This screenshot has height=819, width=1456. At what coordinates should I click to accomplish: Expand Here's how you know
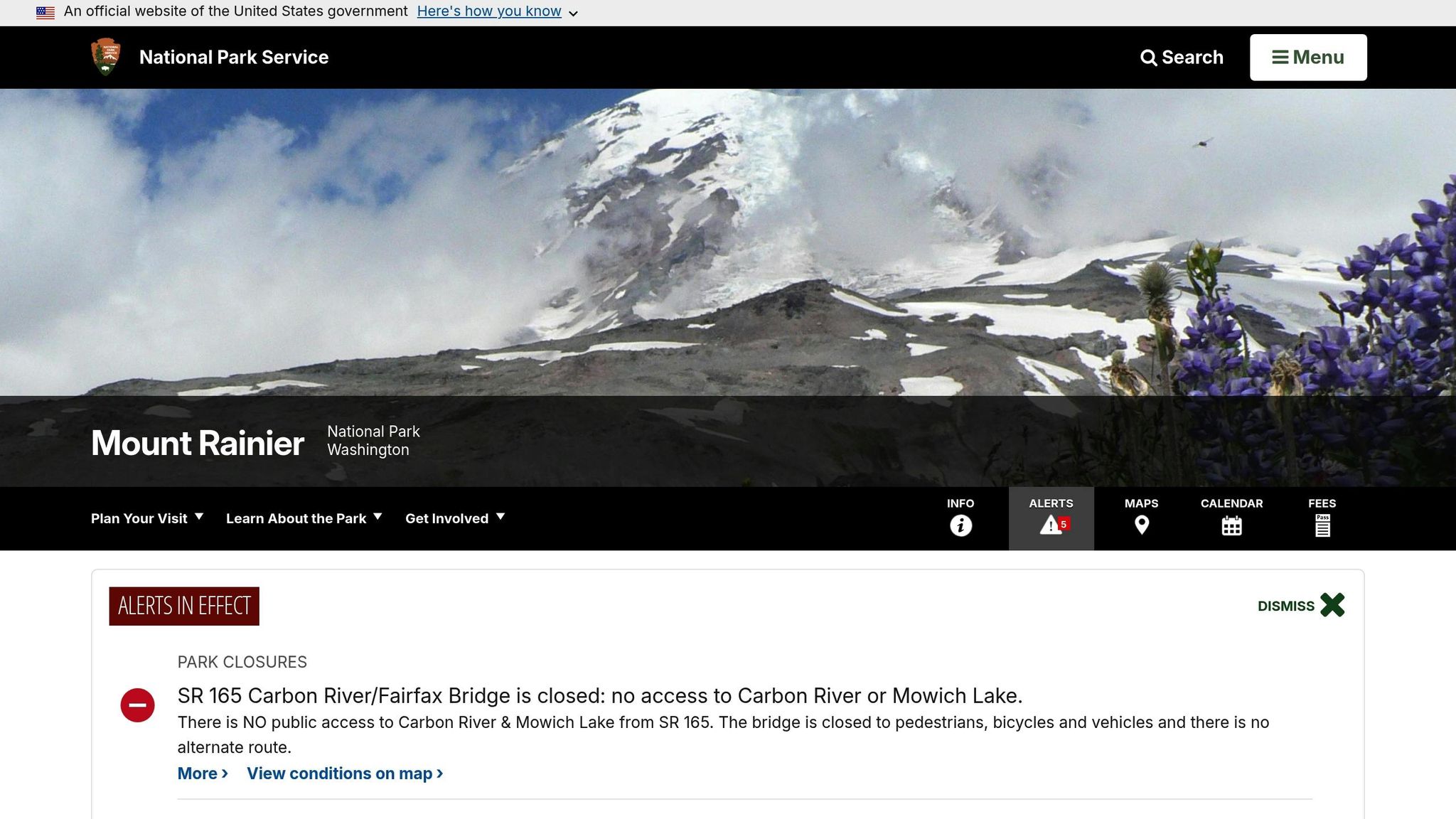(497, 11)
